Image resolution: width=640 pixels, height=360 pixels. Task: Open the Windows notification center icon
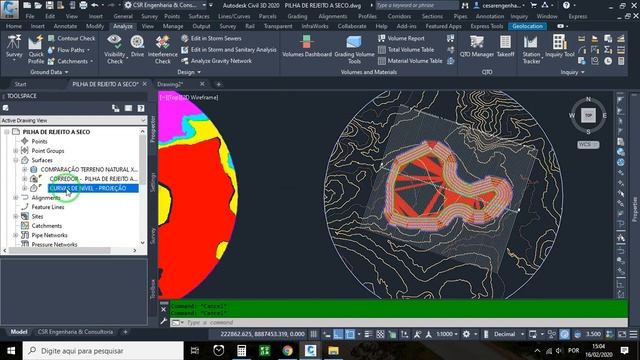tap(624, 351)
